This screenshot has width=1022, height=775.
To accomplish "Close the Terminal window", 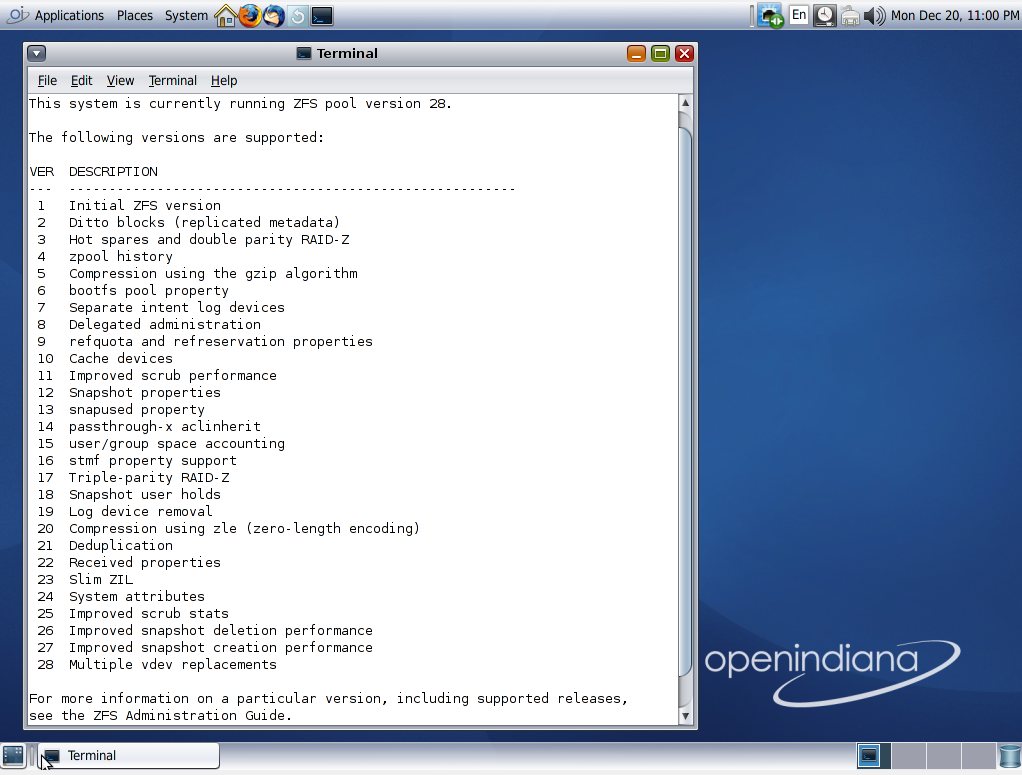I will 684,53.
